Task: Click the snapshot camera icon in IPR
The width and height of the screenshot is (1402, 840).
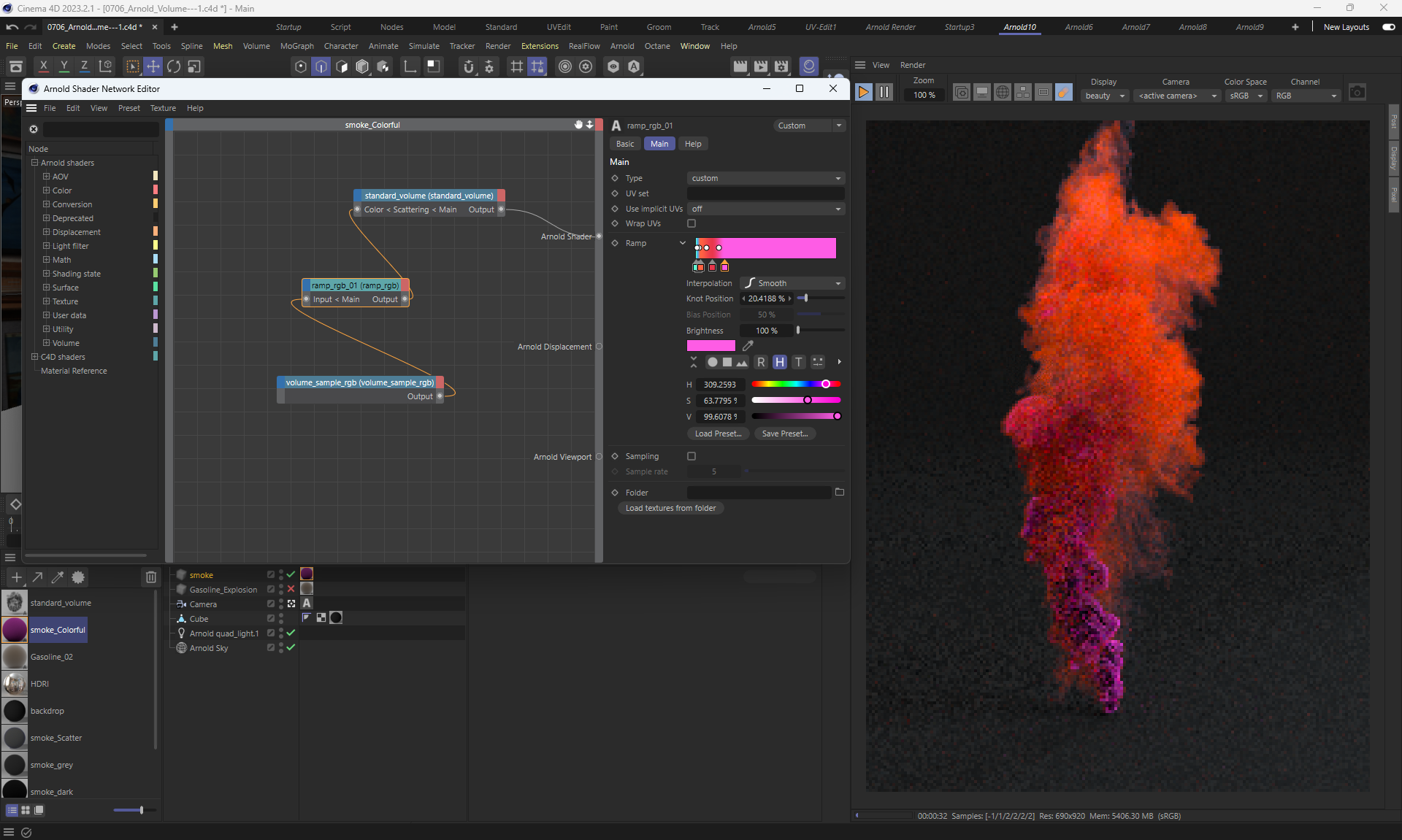Action: [x=1357, y=93]
